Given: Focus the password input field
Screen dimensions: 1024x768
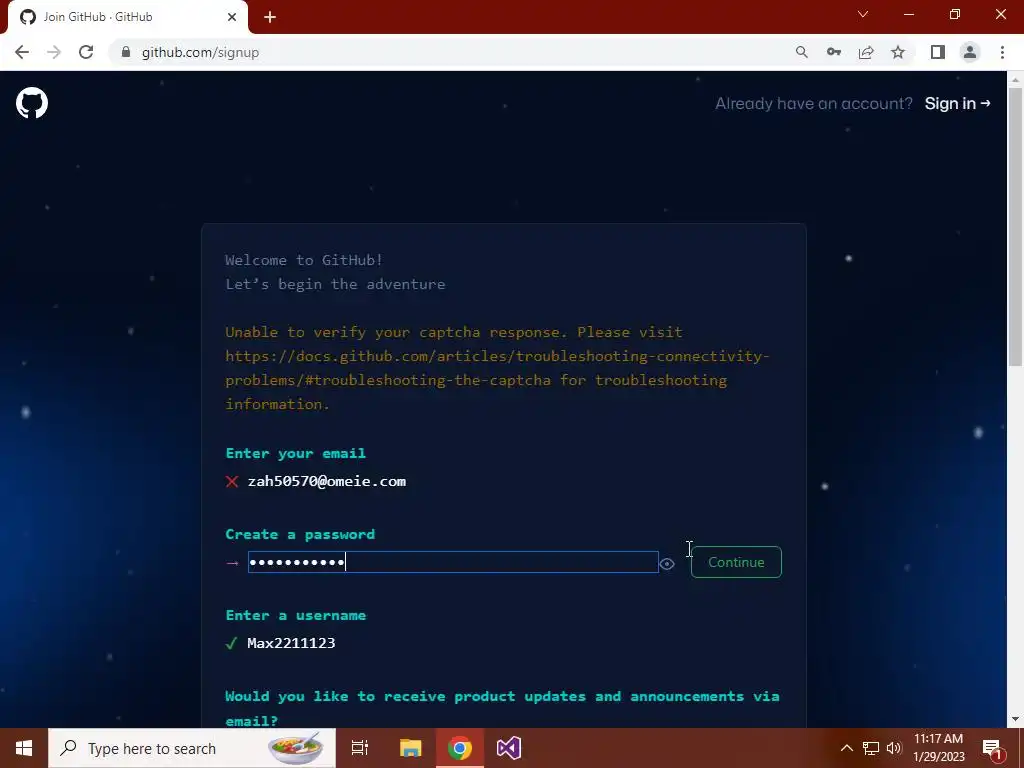Looking at the screenshot, I should pos(453,562).
